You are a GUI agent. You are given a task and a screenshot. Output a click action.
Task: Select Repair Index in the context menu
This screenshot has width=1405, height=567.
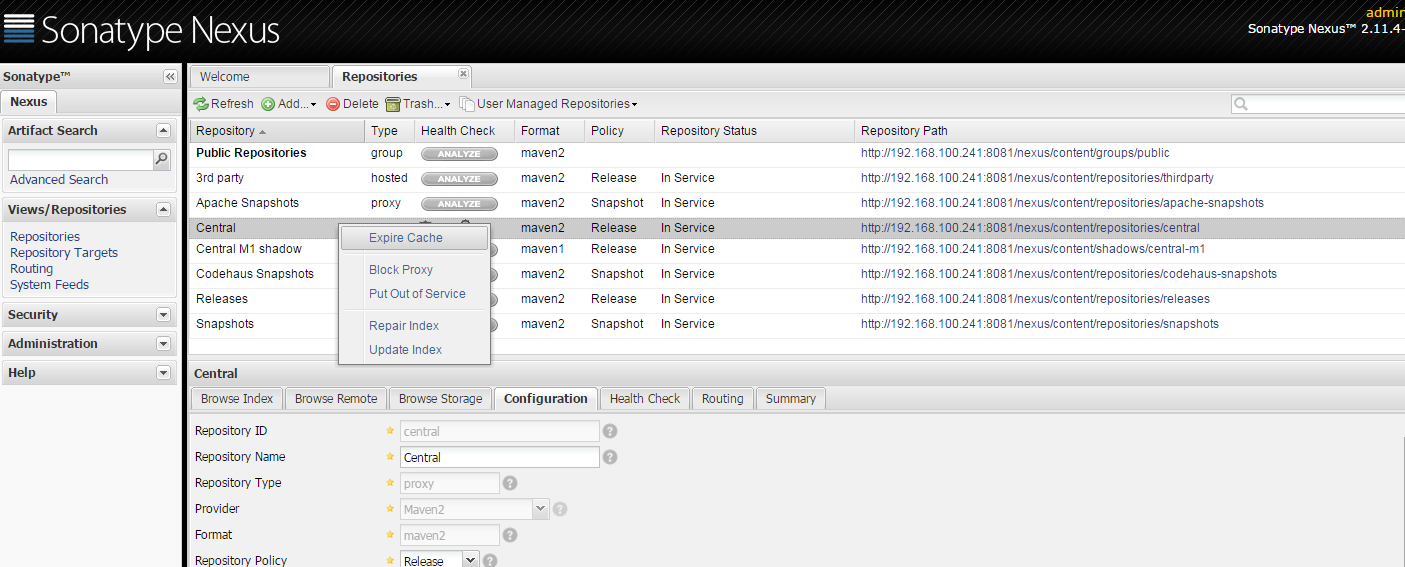(415, 326)
